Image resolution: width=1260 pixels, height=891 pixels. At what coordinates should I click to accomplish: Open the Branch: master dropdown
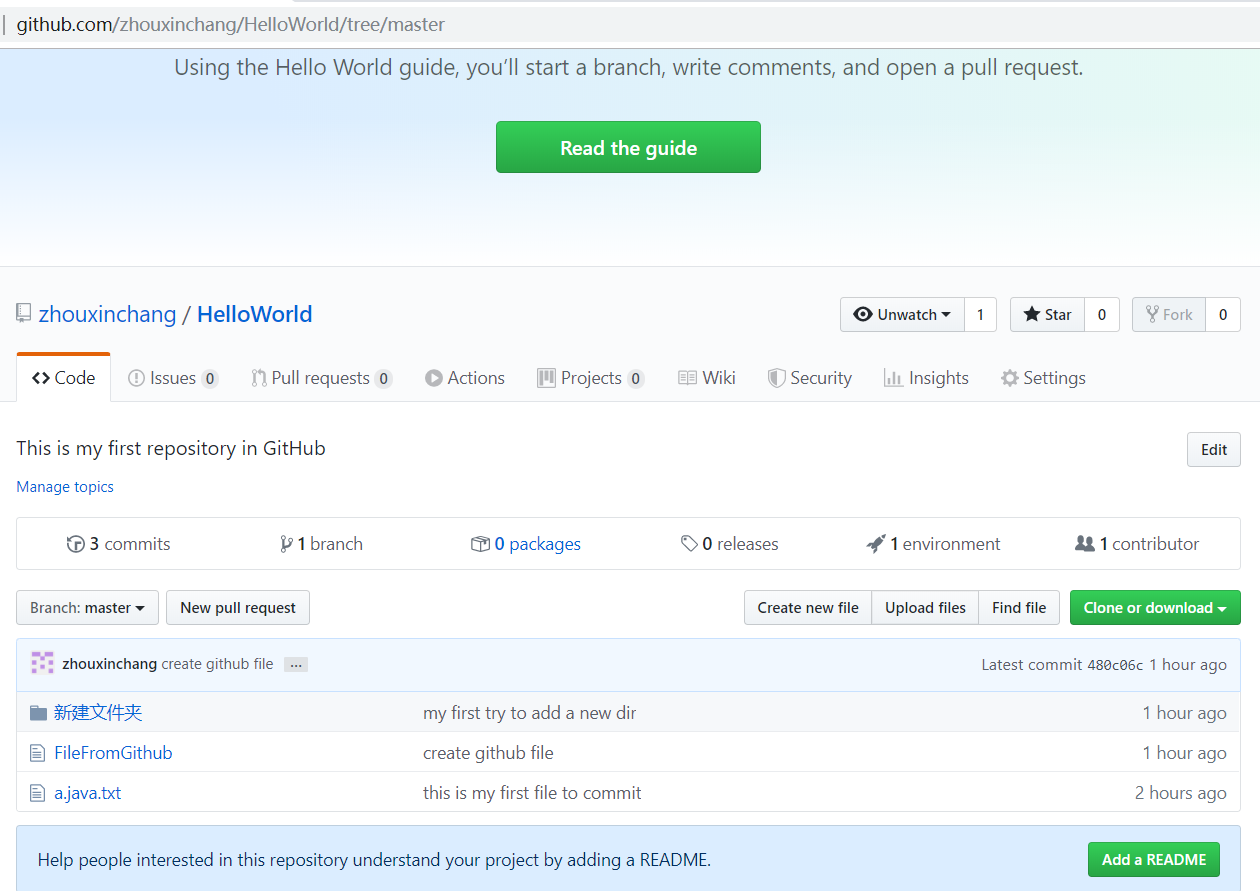pos(87,608)
